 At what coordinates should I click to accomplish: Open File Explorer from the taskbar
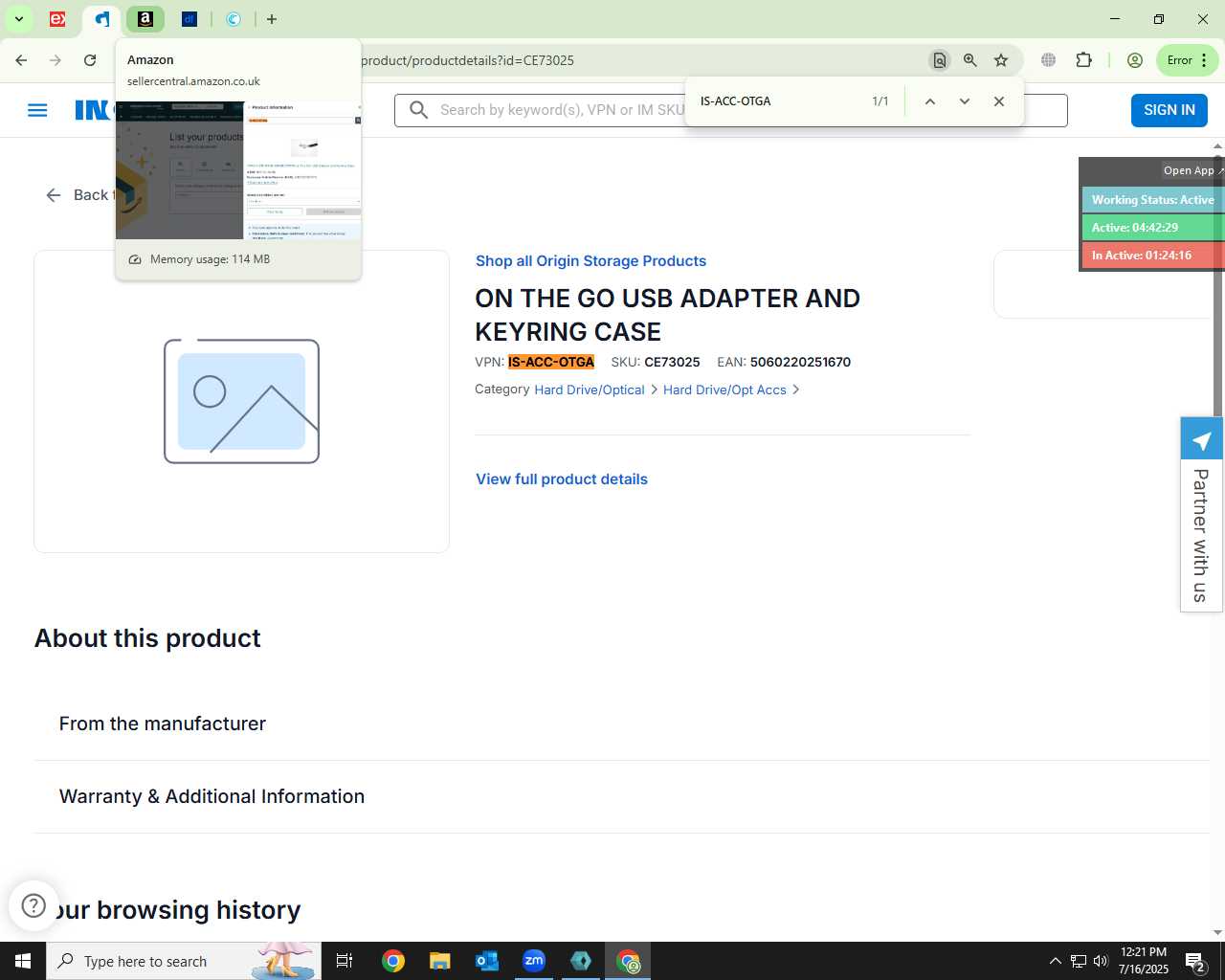coord(439,961)
